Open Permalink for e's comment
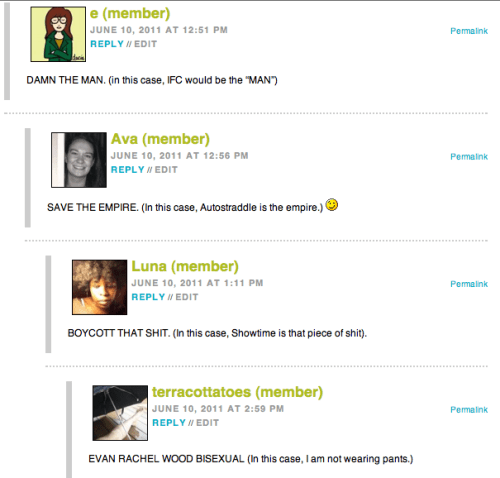 point(469,31)
